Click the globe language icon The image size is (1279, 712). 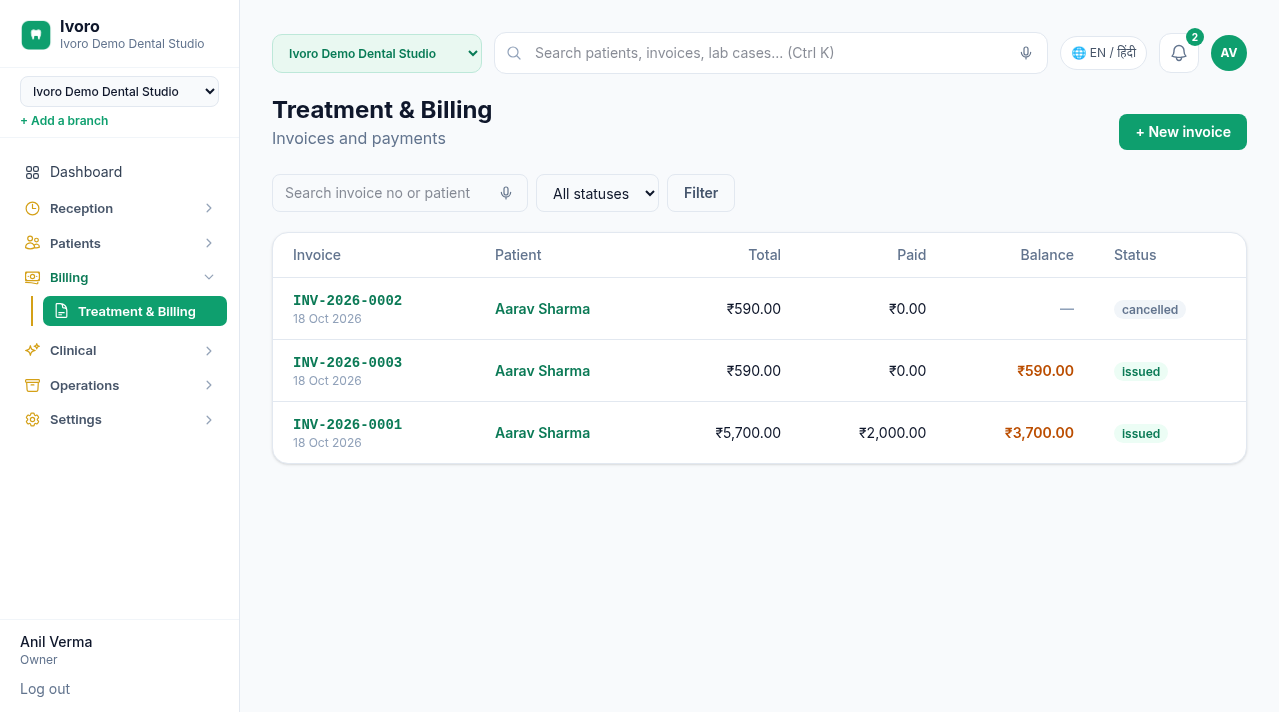click(x=1078, y=53)
